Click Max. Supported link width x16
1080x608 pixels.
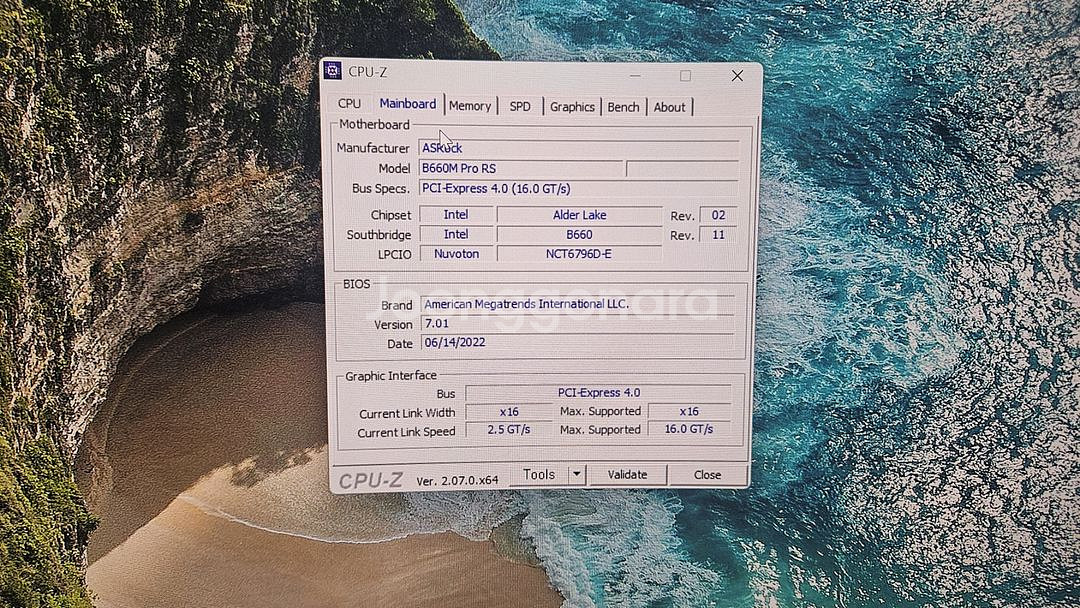689,411
